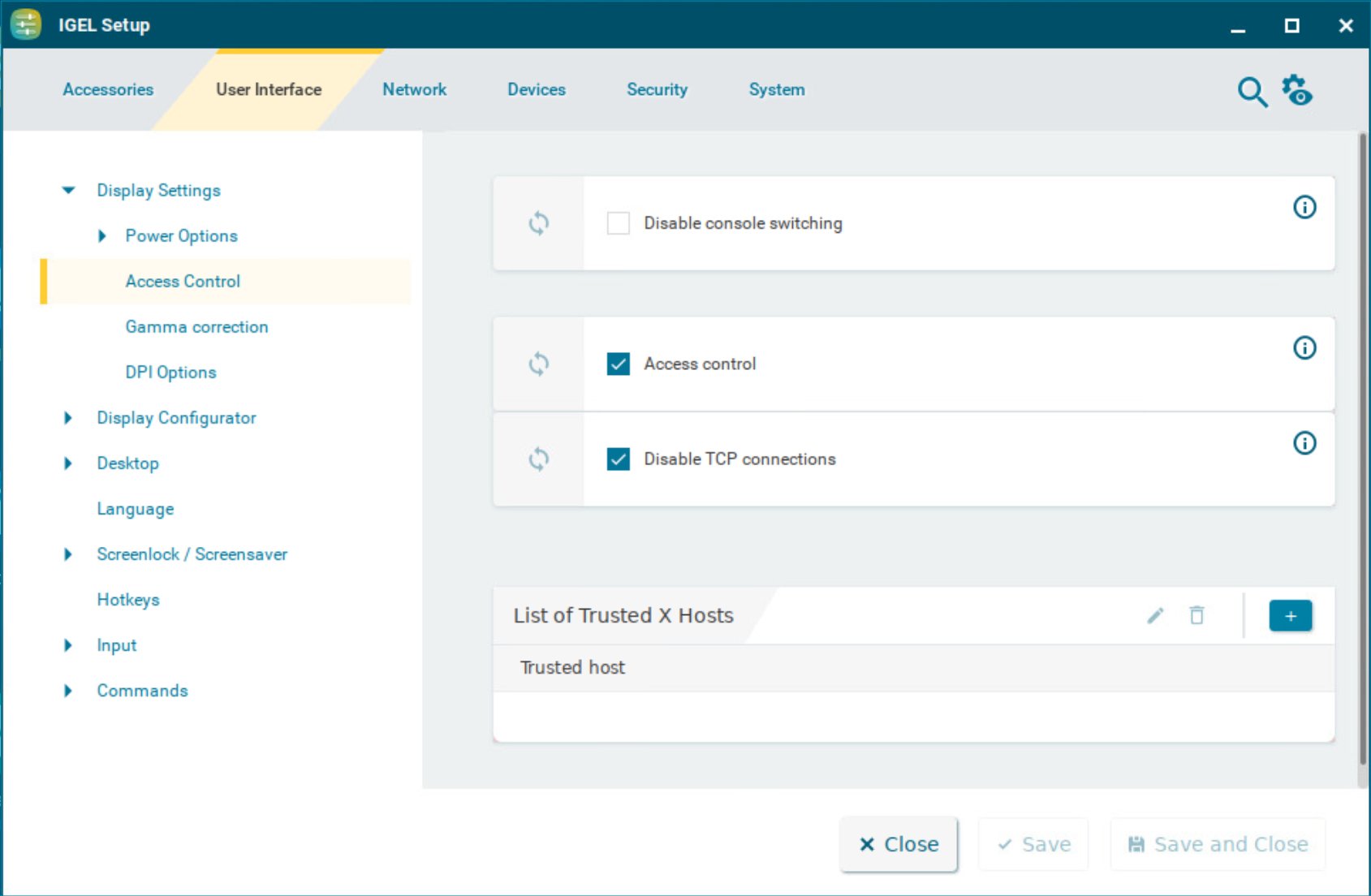Uncheck the Access control checkbox
The height and width of the screenshot is (896, 1371).
tap(619, 364)
